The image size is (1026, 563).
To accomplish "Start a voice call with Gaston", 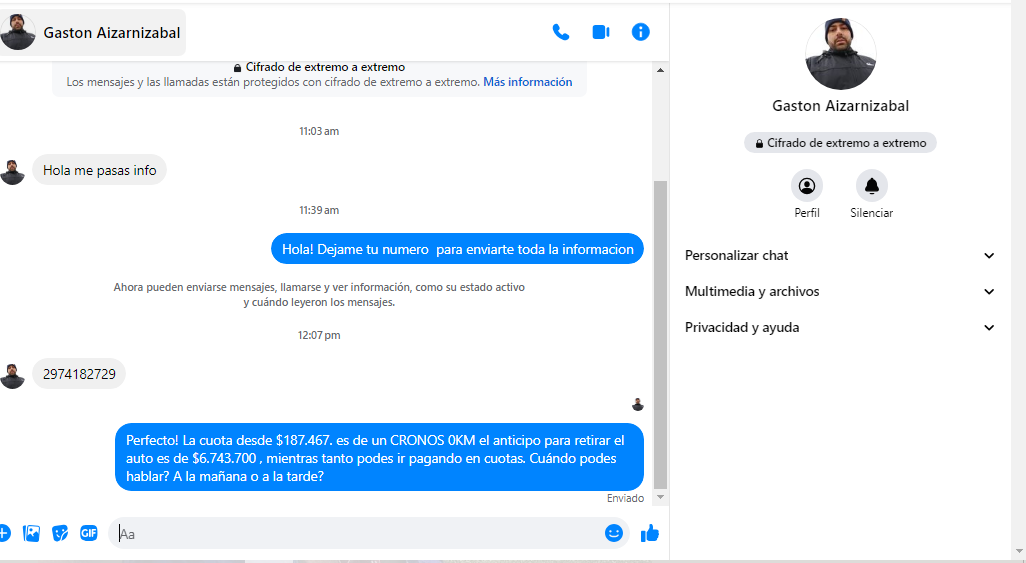I will tap(560, 32).
